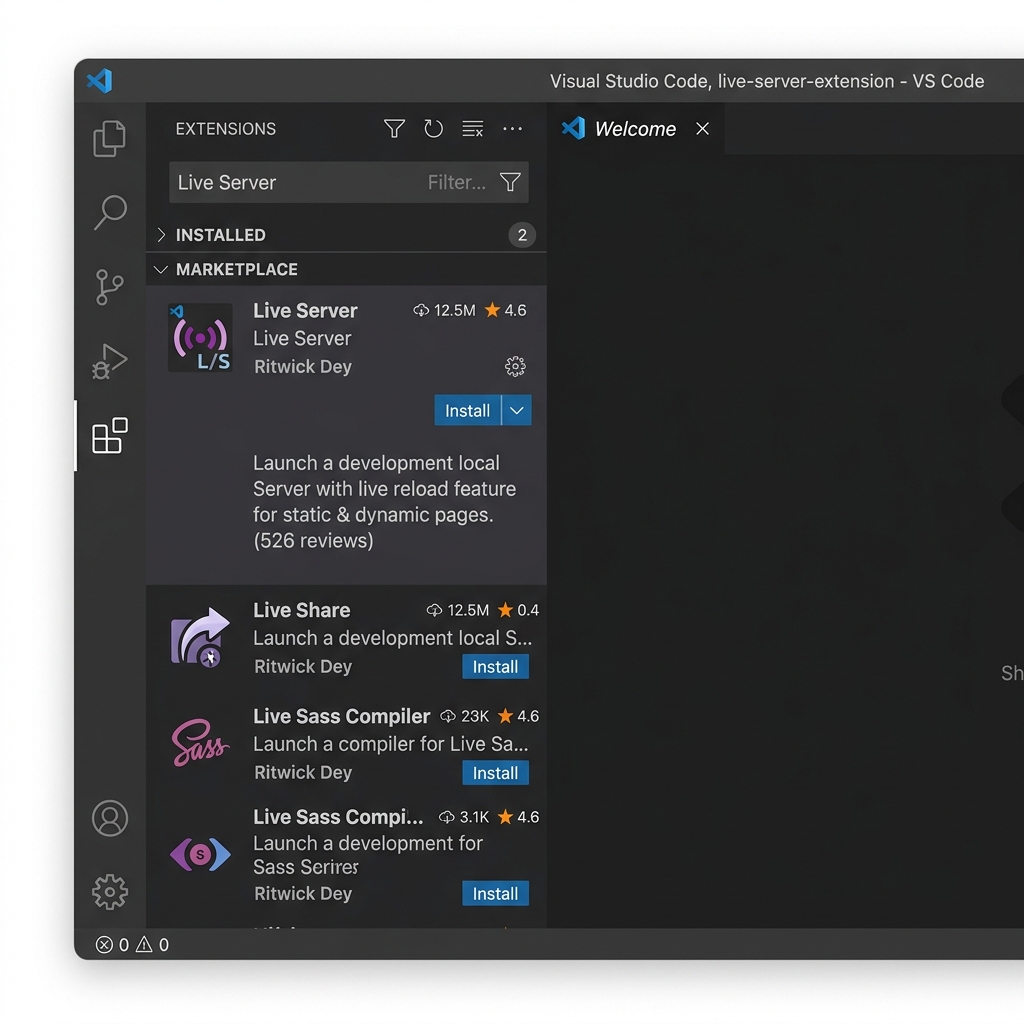Click the download count 12.5M of Live Server

(445, 310)
